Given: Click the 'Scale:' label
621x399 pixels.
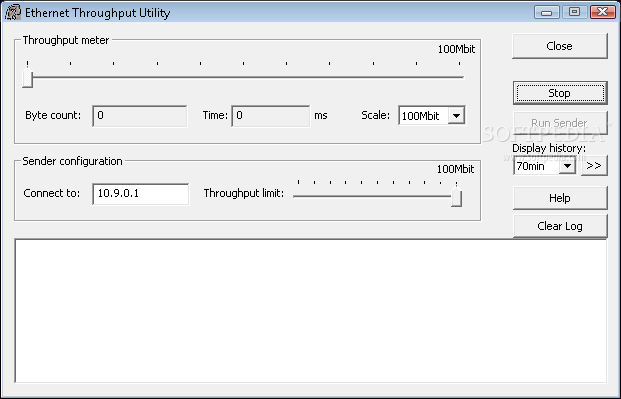Looking at the screenshot, I should [x=375, y=115].
